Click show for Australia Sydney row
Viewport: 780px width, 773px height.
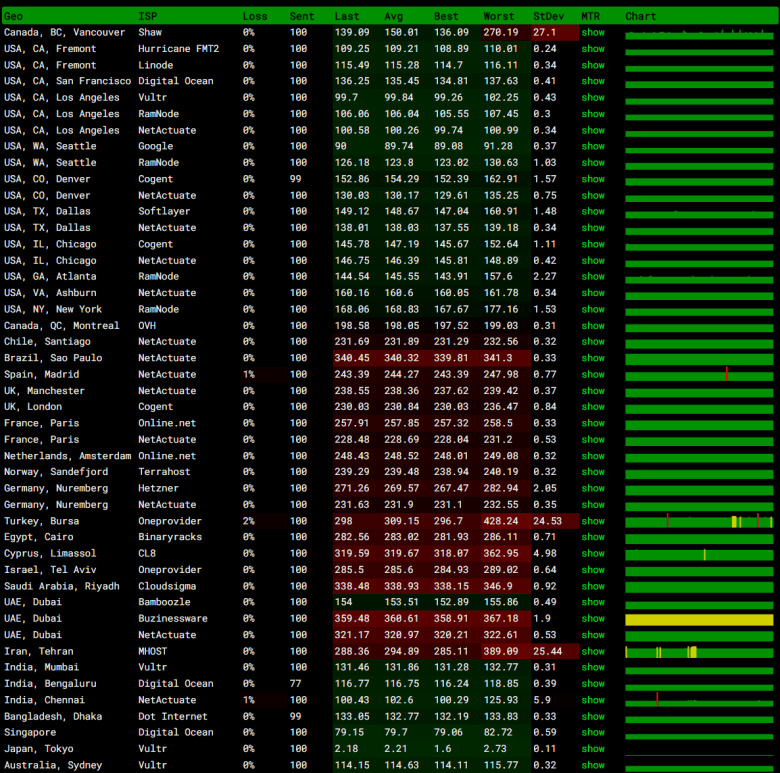(x=593, y=766)
